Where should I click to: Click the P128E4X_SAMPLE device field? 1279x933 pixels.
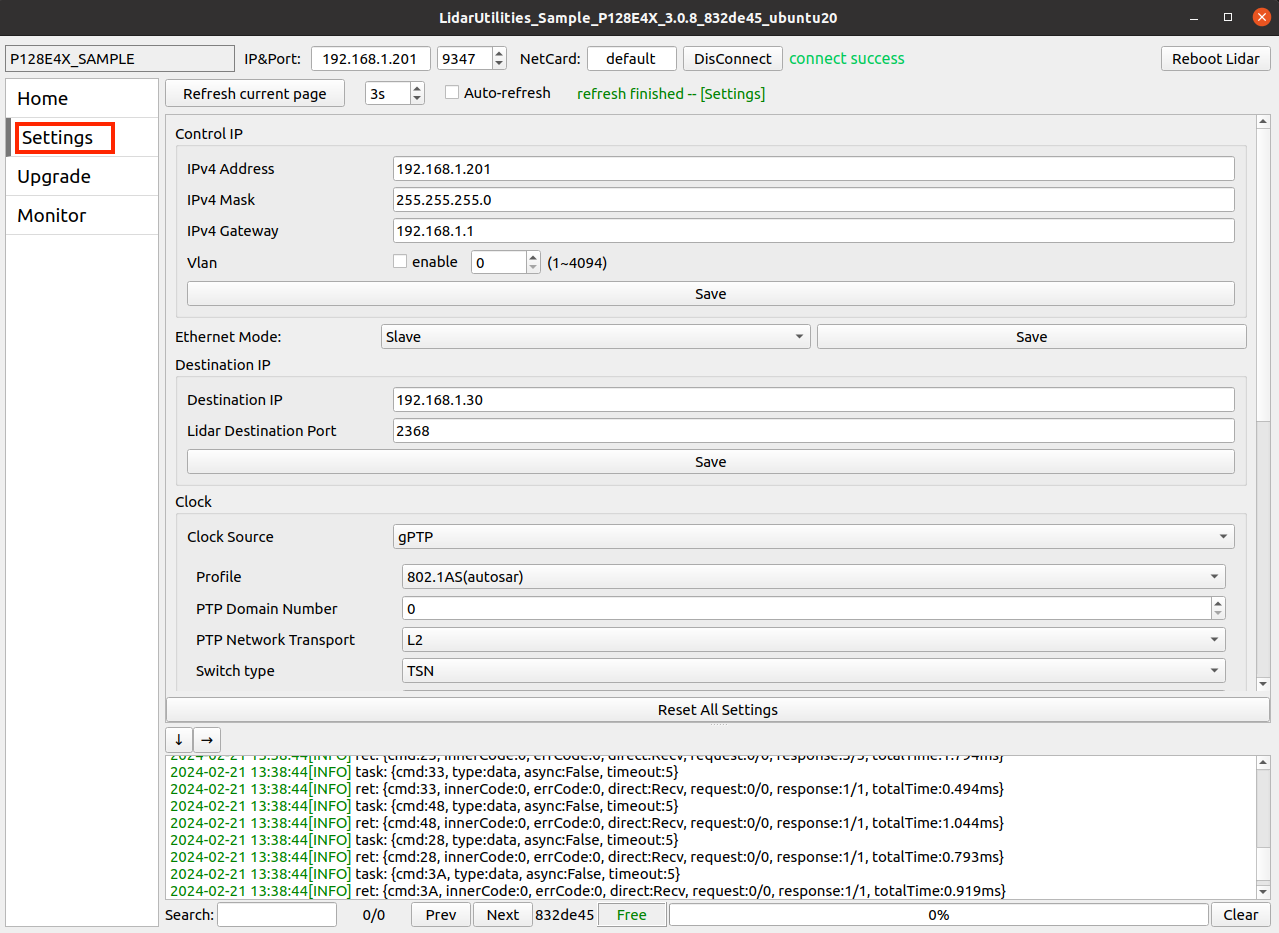point(120,59)
